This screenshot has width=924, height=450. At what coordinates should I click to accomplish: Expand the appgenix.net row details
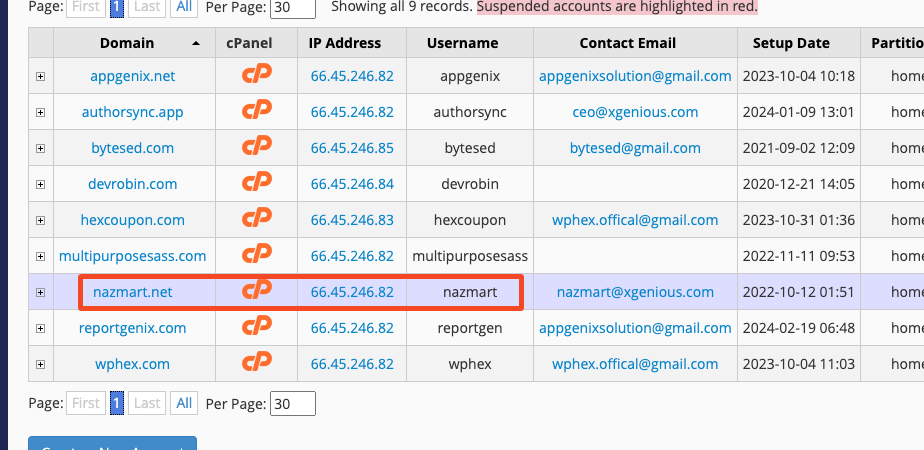[x=41, y=77]
